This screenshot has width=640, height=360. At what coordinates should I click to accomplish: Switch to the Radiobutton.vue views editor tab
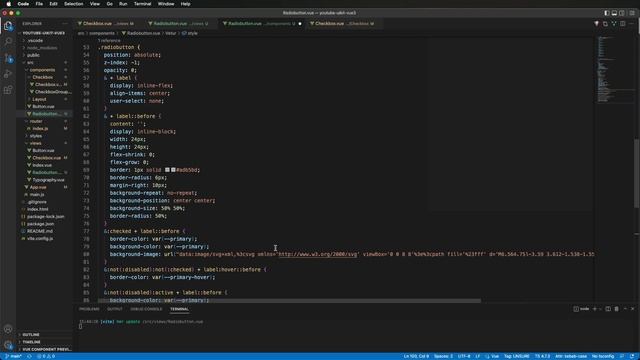pyautogui.click(x=180, y=24)
